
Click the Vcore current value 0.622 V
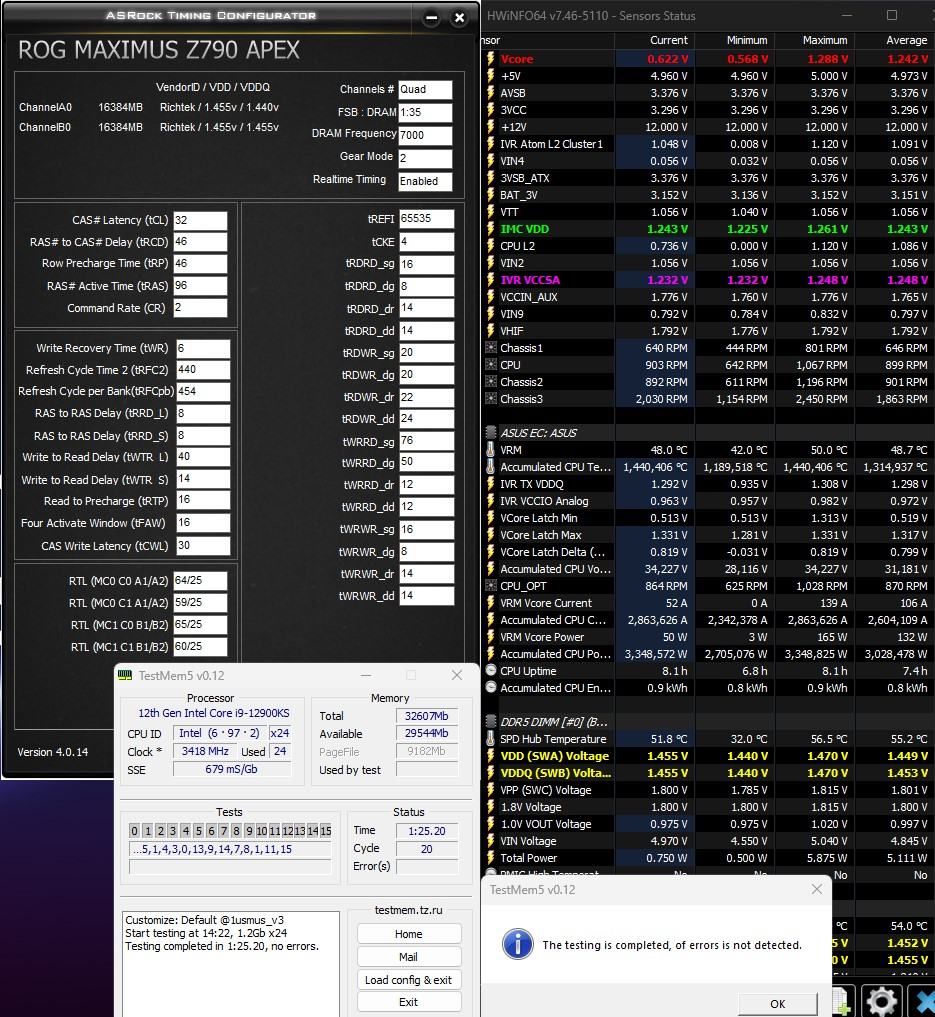pos(668,59)
